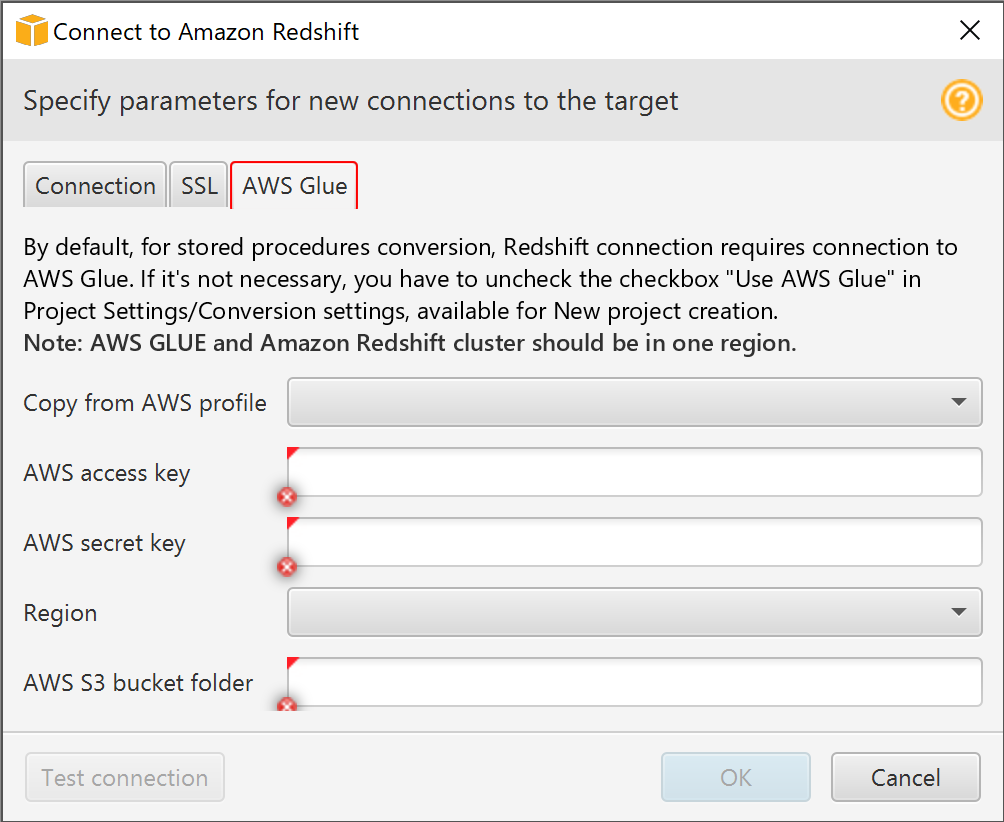
Task: Focus the AWS secret key input field
Action: coord(635,542)
